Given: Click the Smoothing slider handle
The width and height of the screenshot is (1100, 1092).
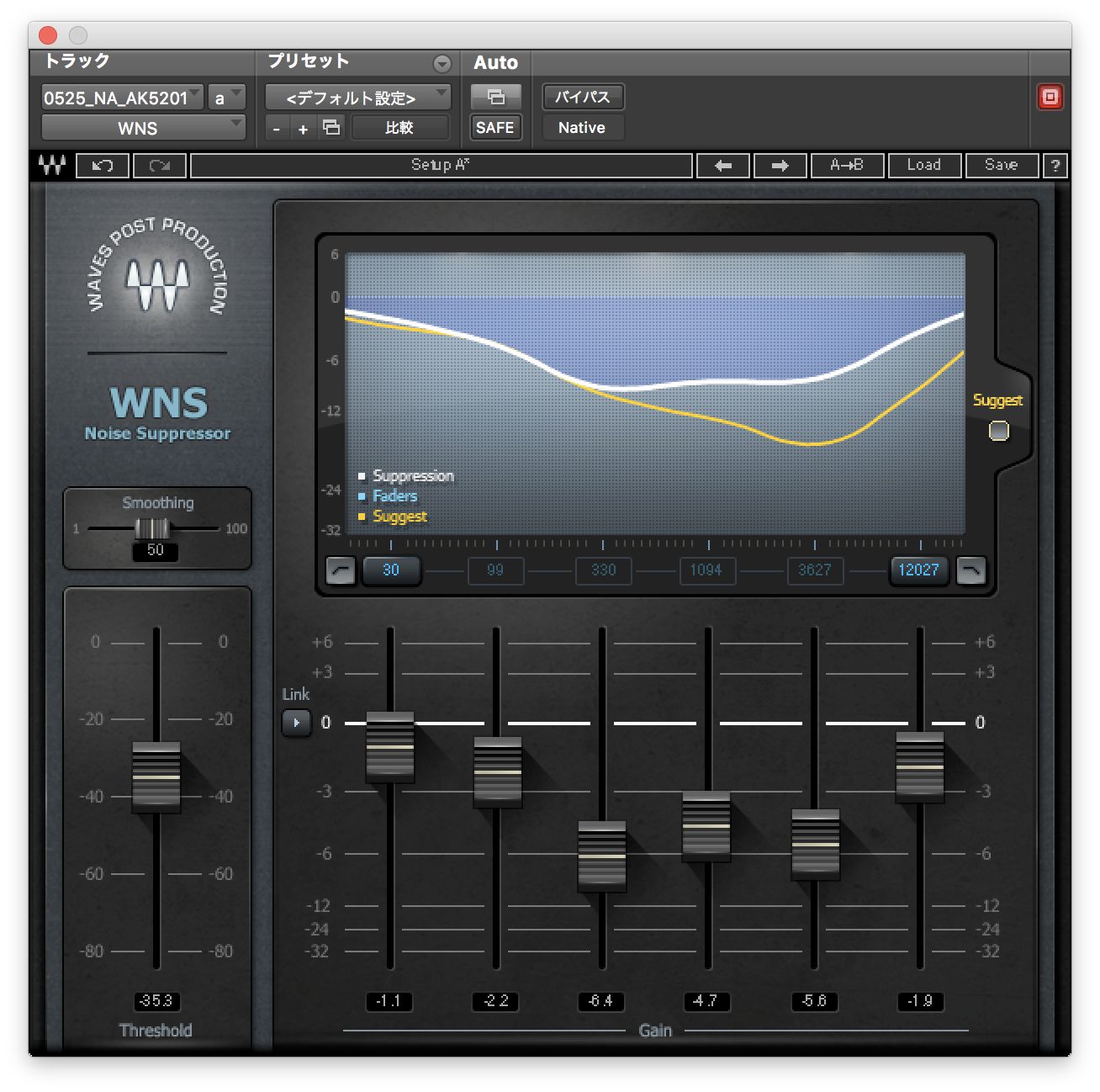Looking at the screenshot, I should [152, 528].
